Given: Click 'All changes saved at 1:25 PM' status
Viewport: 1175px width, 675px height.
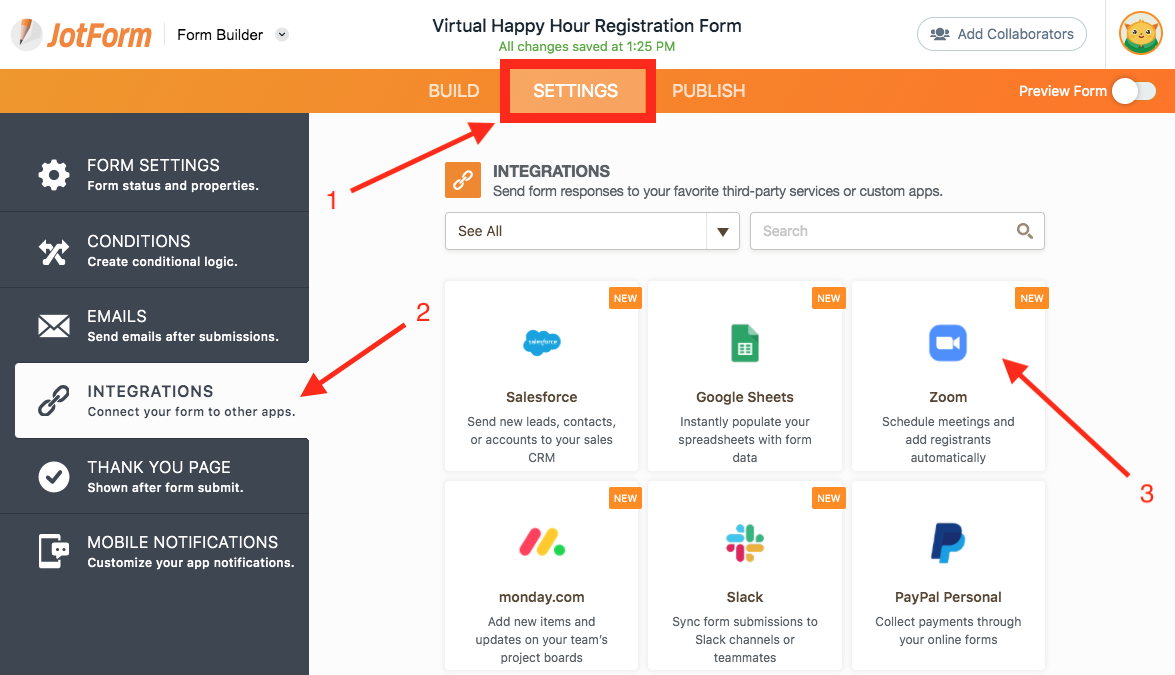Looking at the screenshot, I should click(587, 46).
